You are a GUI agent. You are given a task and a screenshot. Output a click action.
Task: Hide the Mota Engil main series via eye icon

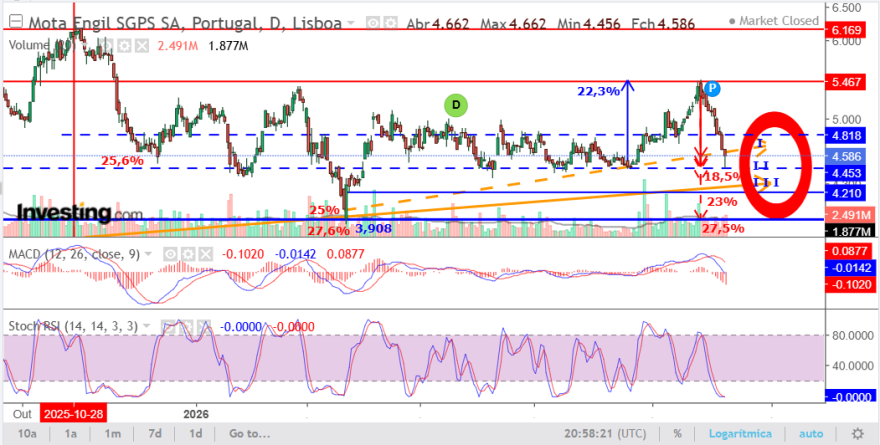click(x=373, y=23)
